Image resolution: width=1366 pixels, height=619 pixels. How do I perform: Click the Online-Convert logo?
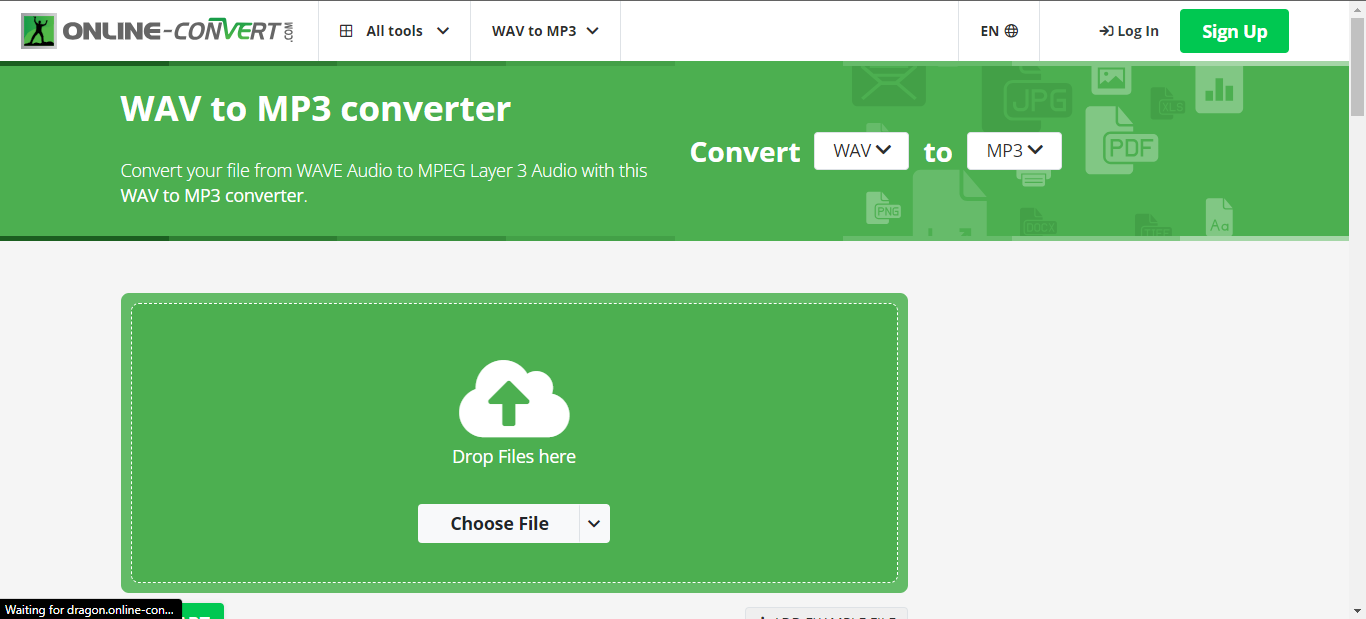tap(158, 31)
